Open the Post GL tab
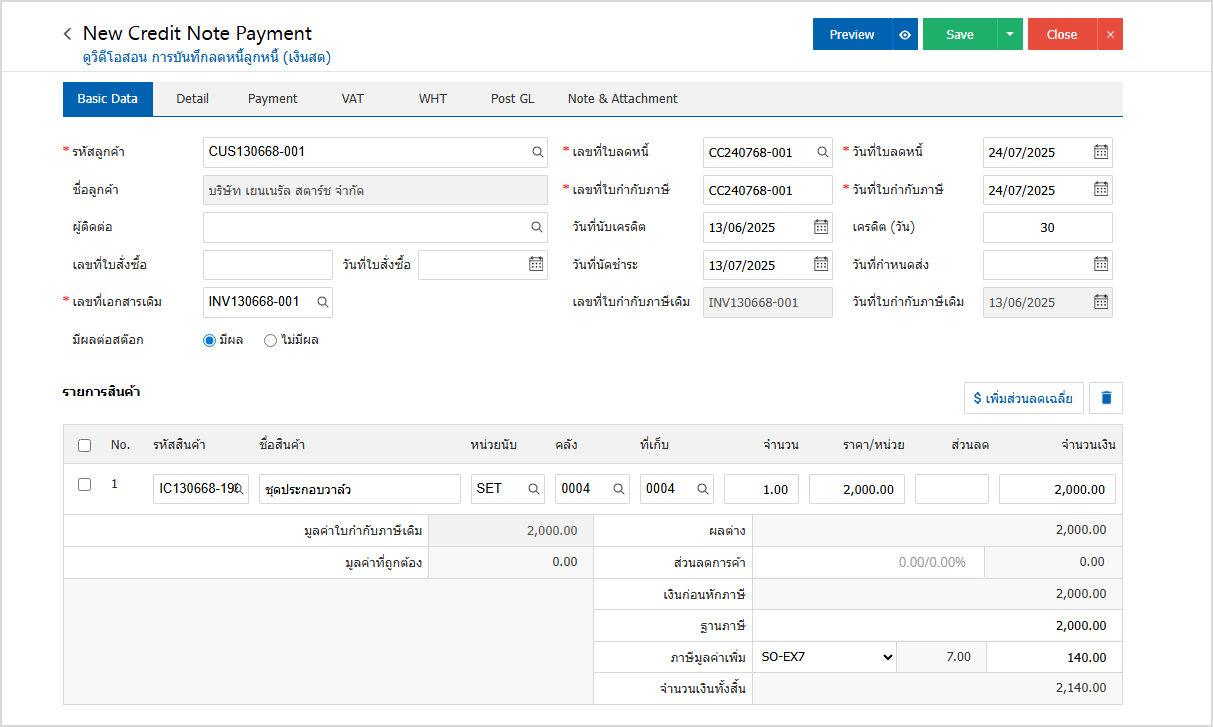 (x=512, y=99)
